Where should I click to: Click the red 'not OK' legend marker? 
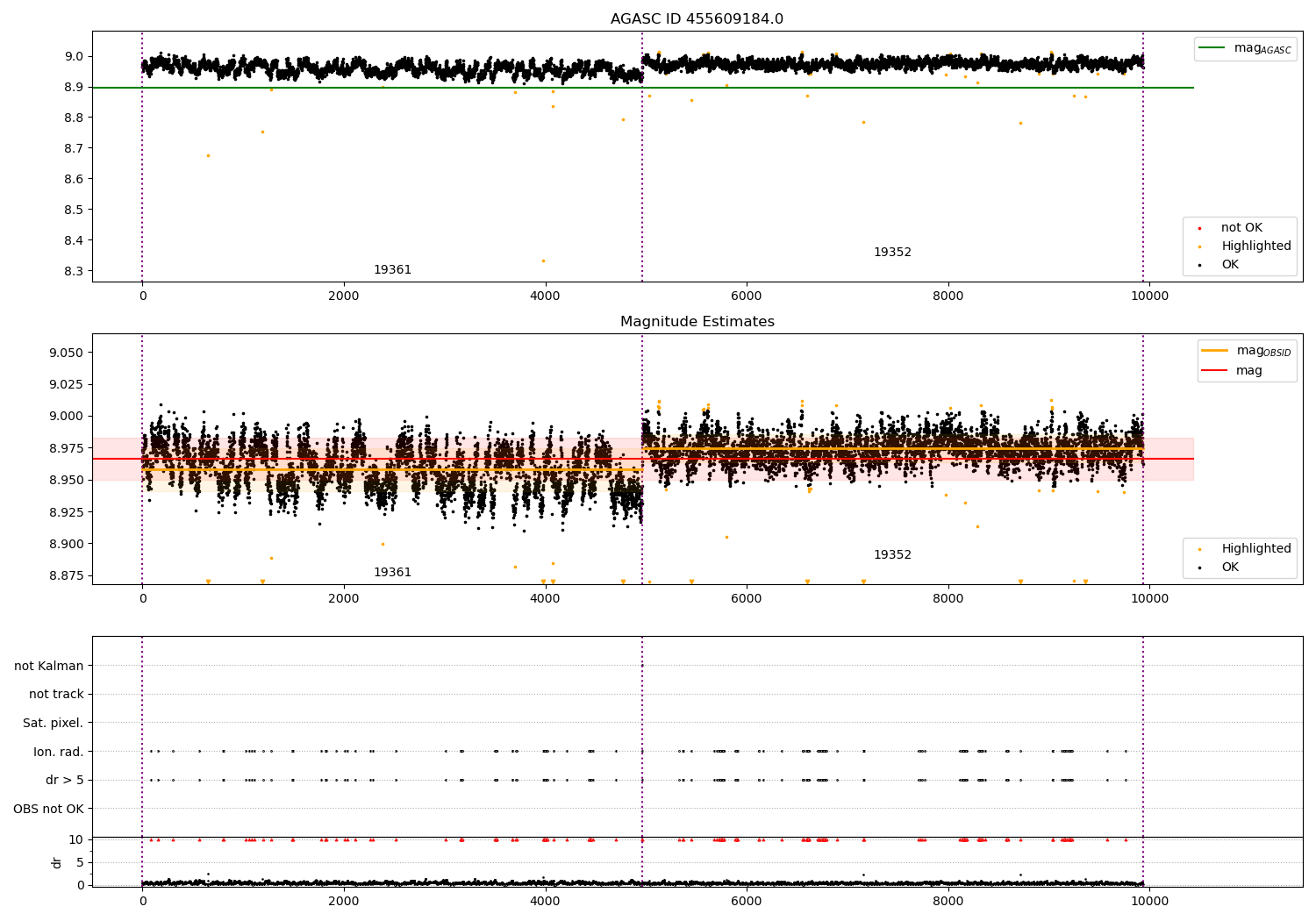click(x=1199, y=228)
